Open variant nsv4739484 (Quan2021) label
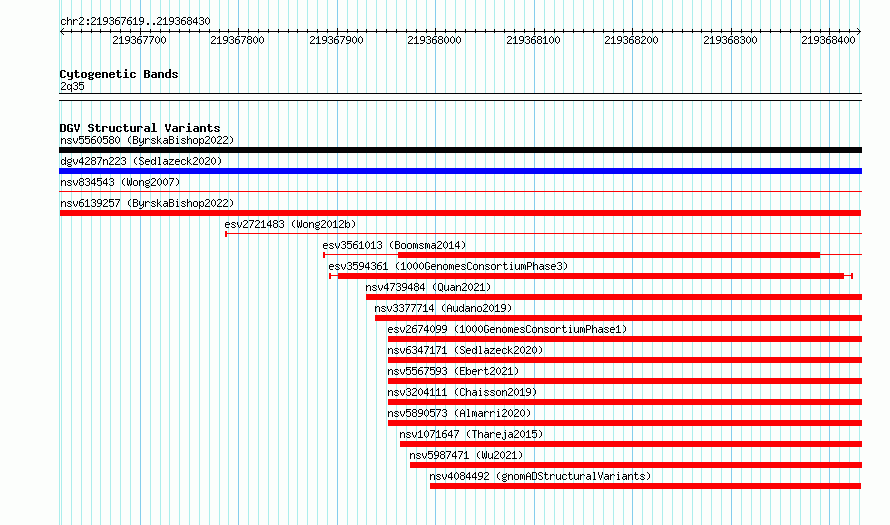The image size is (890, 525). 428,287
